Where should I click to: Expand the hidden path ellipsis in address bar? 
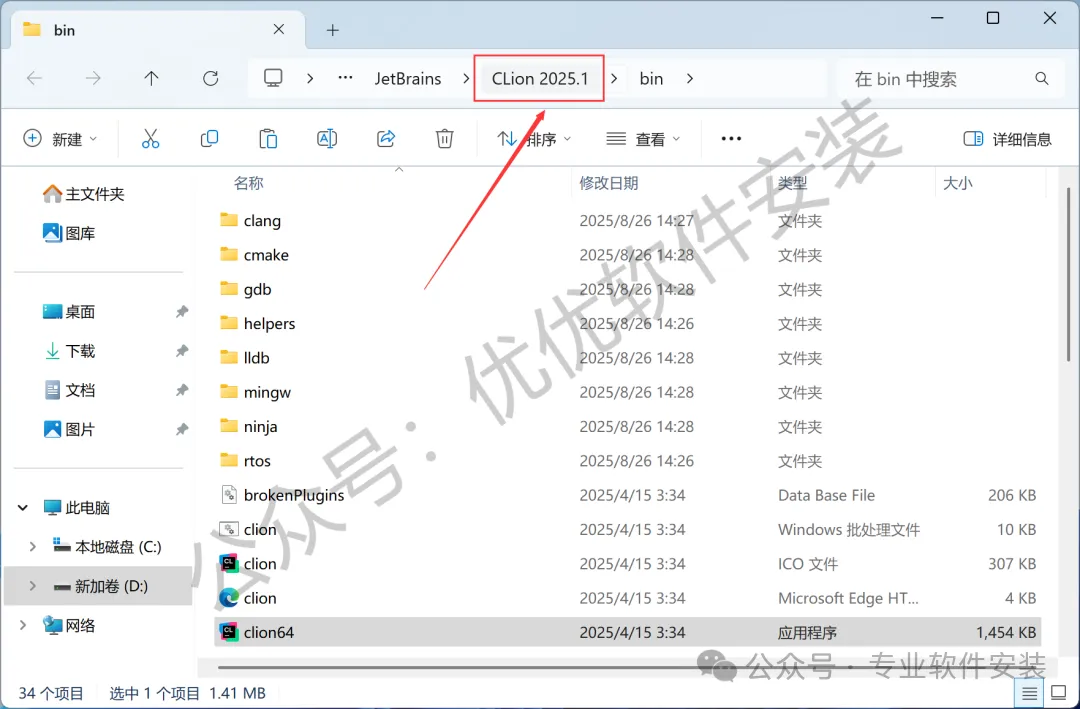point(346,78)
